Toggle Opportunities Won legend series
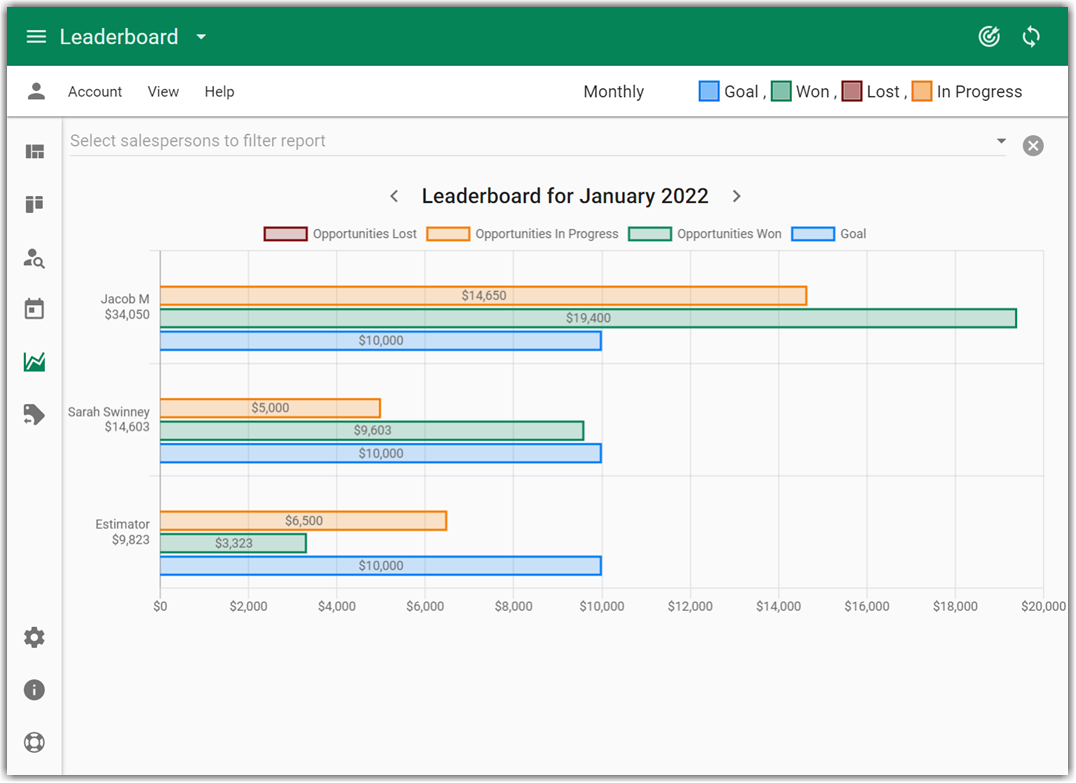This screenshot has height=783, width=1076. [705, 234]
